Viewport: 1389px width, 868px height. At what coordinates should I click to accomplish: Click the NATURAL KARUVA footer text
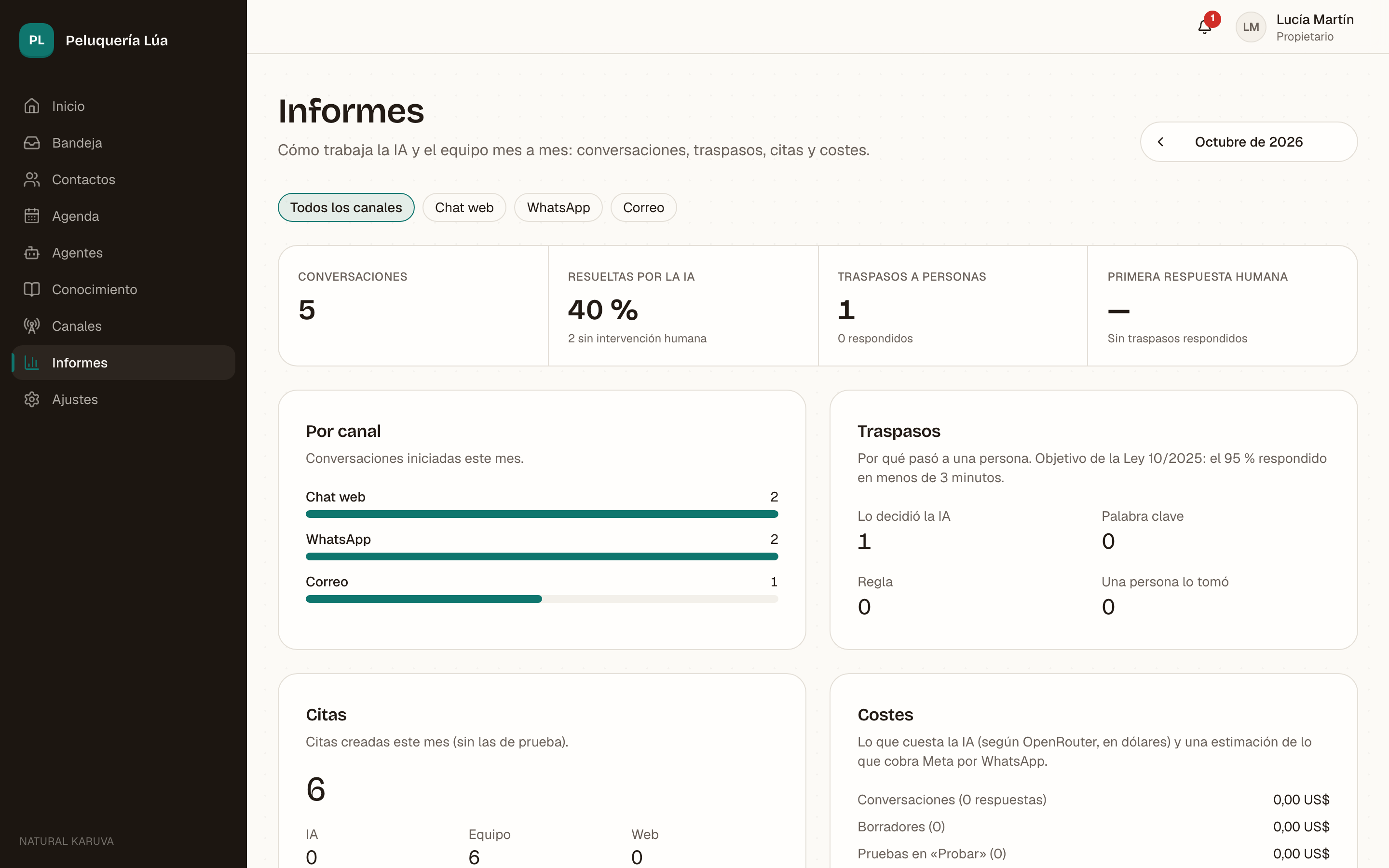67,841
